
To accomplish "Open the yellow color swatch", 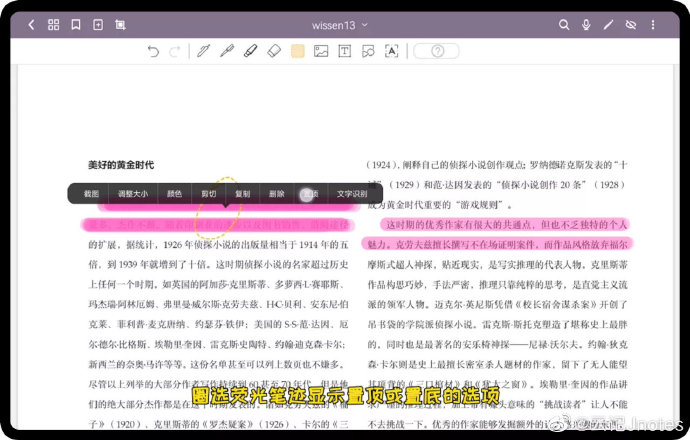I will tap(298, 51).
